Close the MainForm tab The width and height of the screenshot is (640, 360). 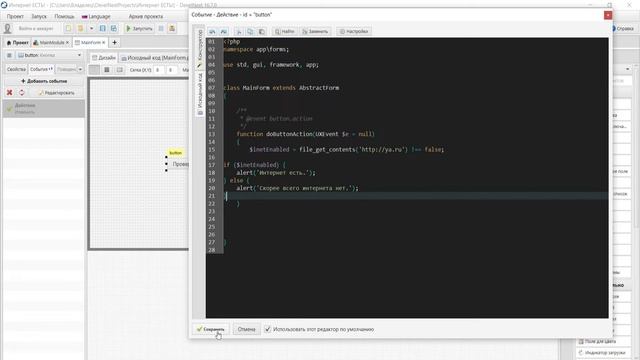pos(104,42)
